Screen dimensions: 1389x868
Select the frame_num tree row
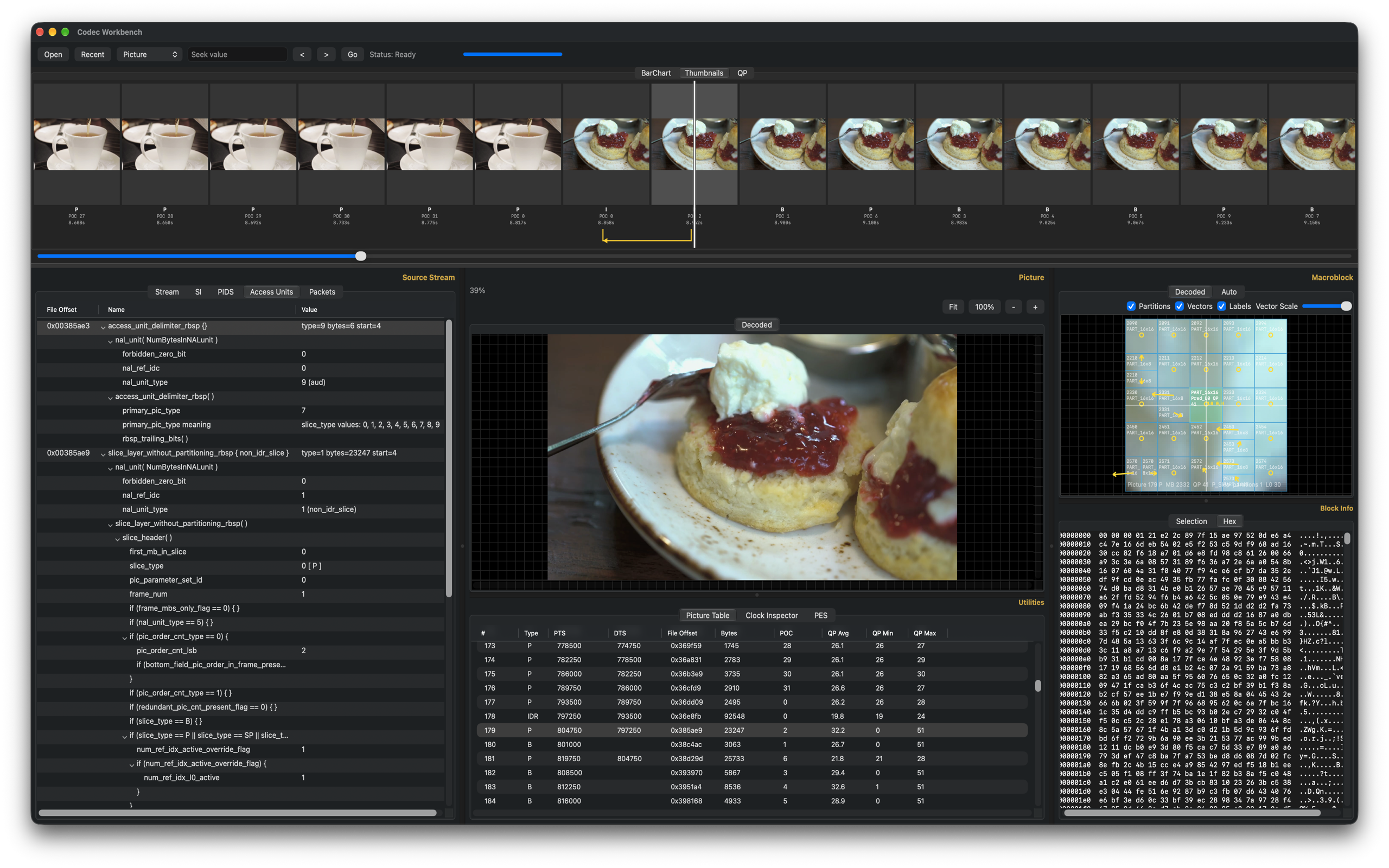pyautogui.click(x=241, y=594)
